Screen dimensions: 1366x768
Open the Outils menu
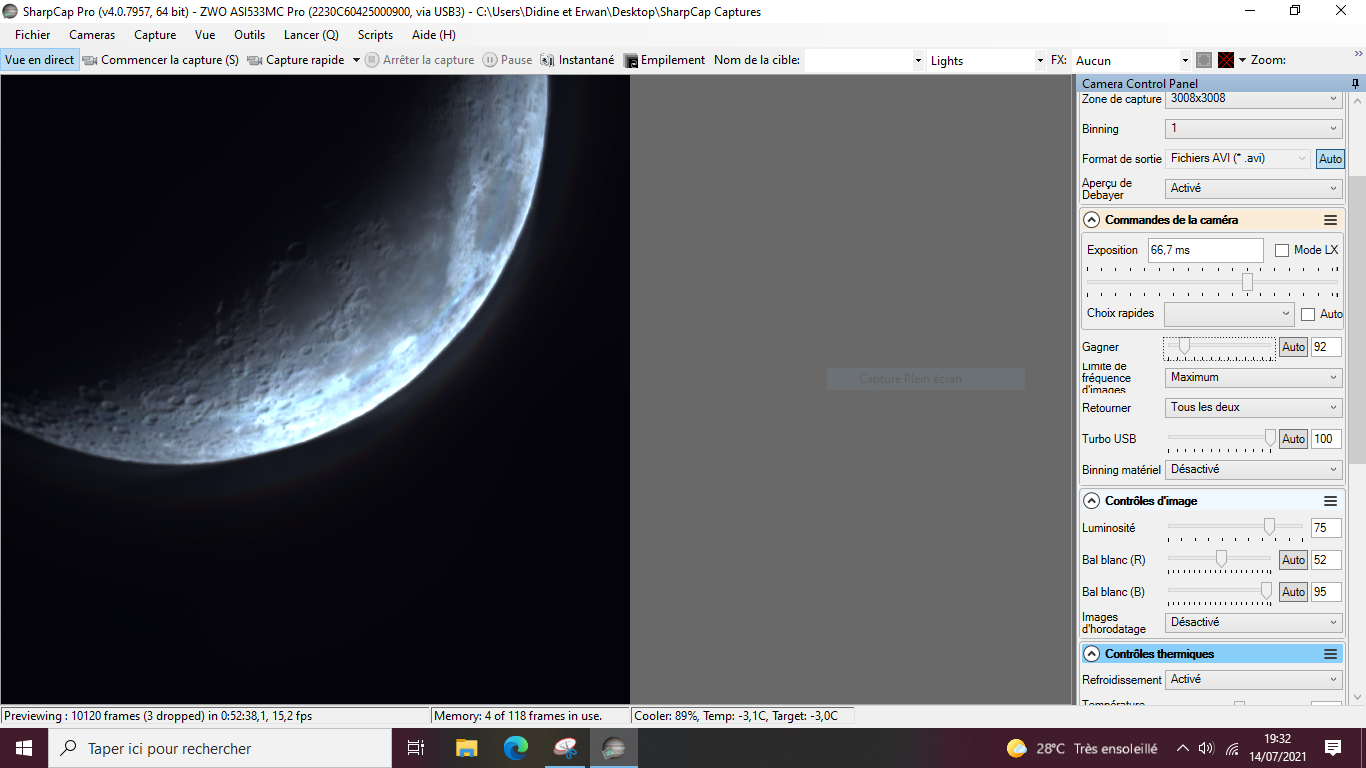tap(250, 35)
